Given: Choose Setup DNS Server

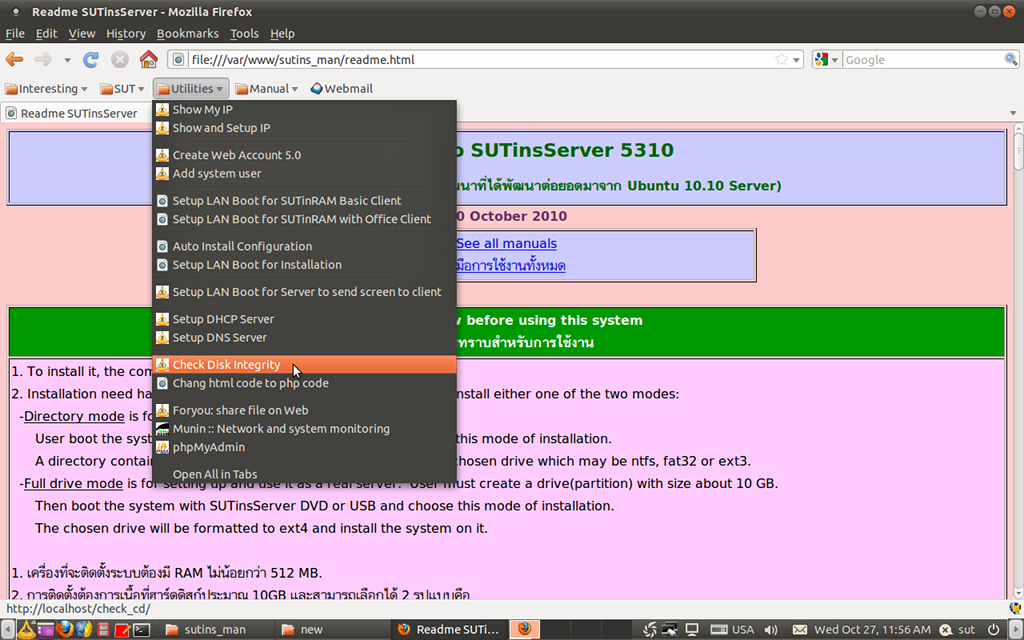Looking at the screenshot, I should point(304,338).
